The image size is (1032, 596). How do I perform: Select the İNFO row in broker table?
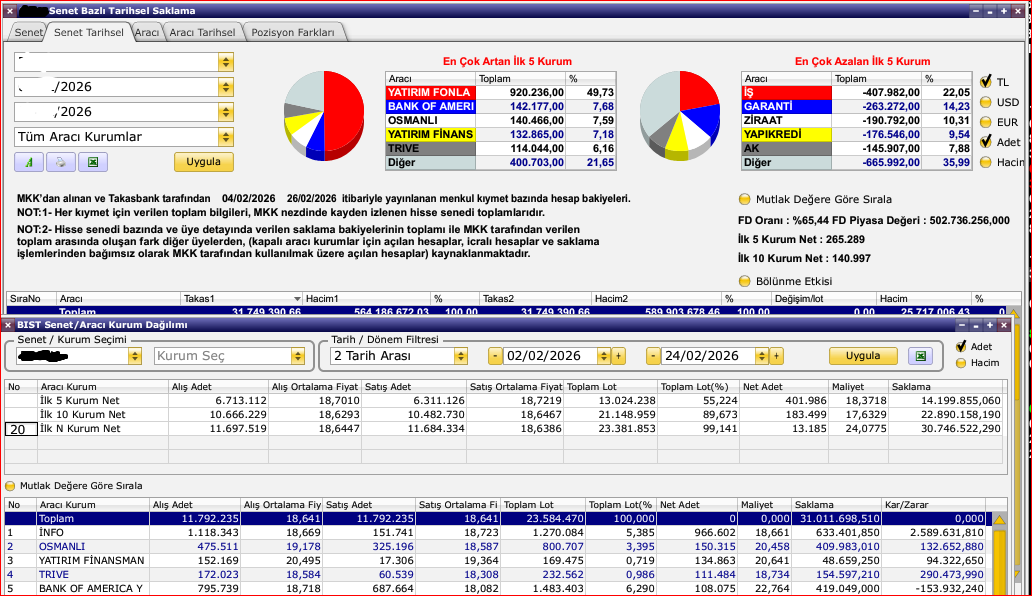tap(499, 532)
